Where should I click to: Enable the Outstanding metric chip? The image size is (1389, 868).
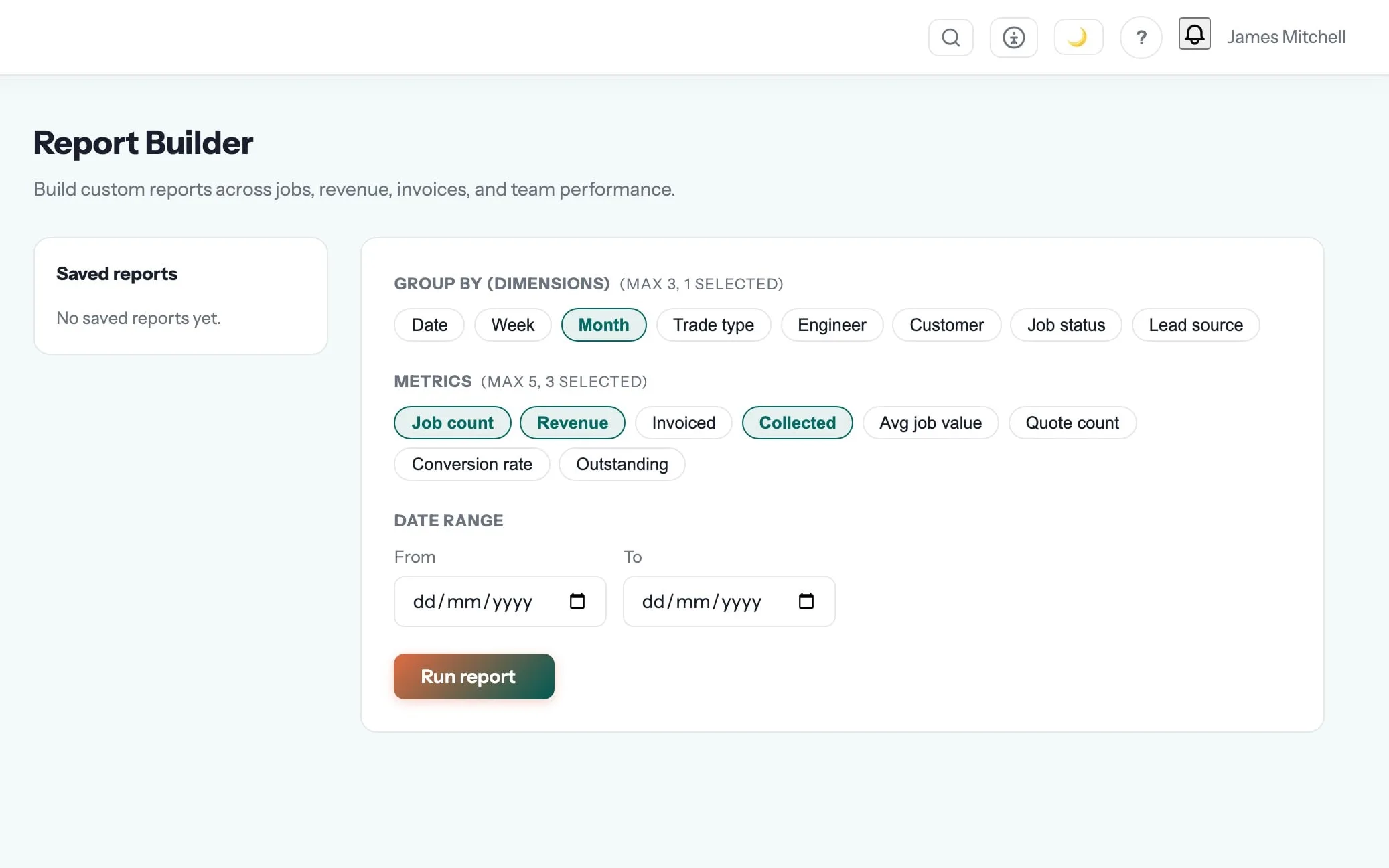622,464
